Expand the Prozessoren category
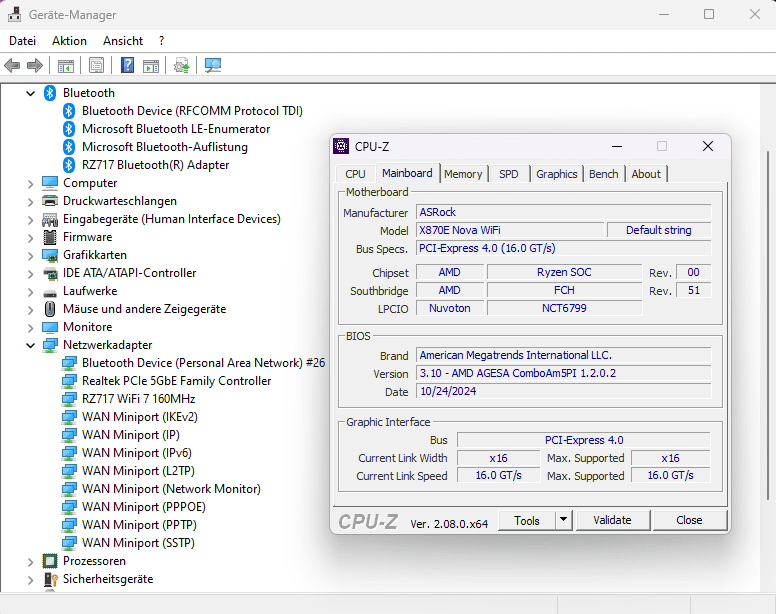The width and height of the screenshot is (776, 614). (30, 561)
